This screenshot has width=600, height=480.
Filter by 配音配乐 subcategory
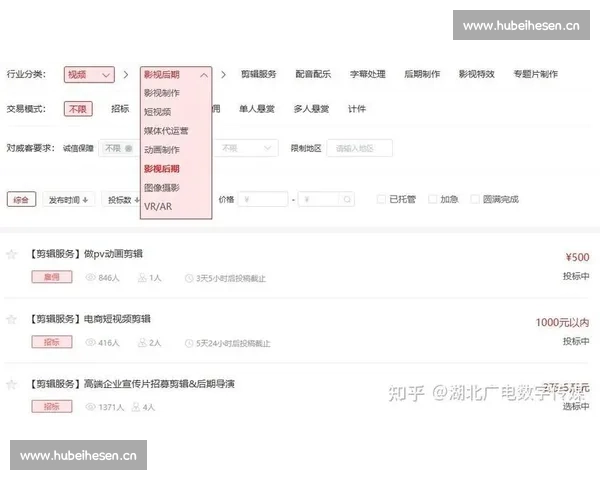[x=313, y=74]
